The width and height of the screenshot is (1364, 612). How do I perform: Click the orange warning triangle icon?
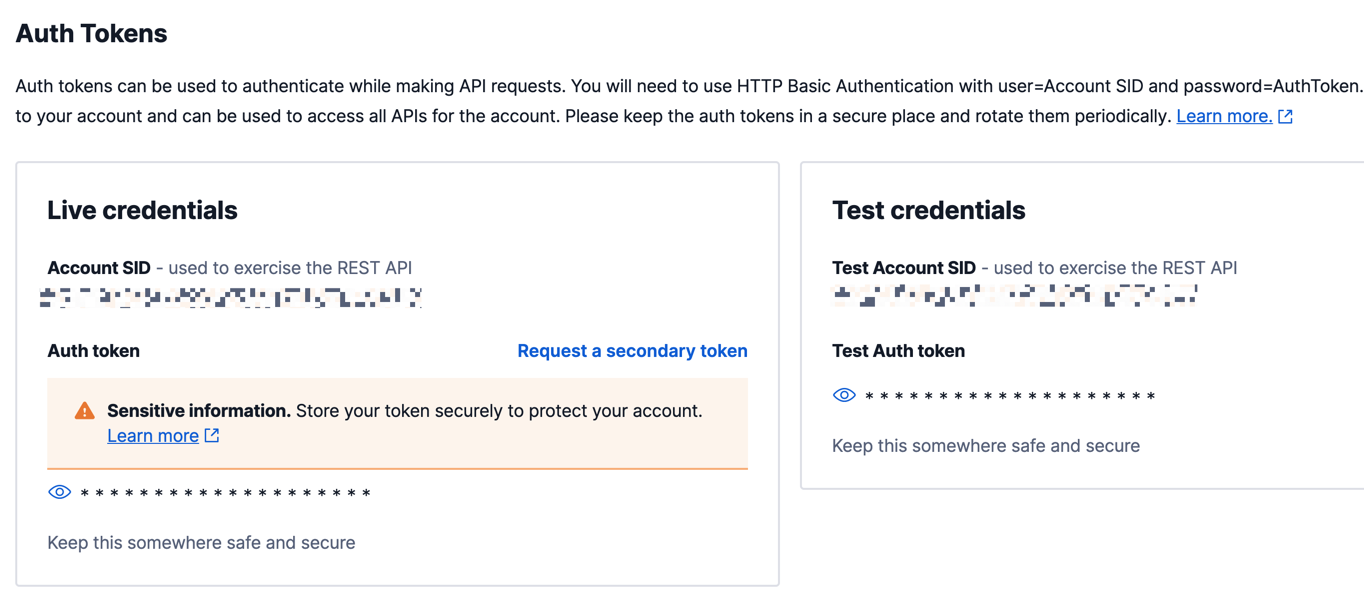click(85, 411)
